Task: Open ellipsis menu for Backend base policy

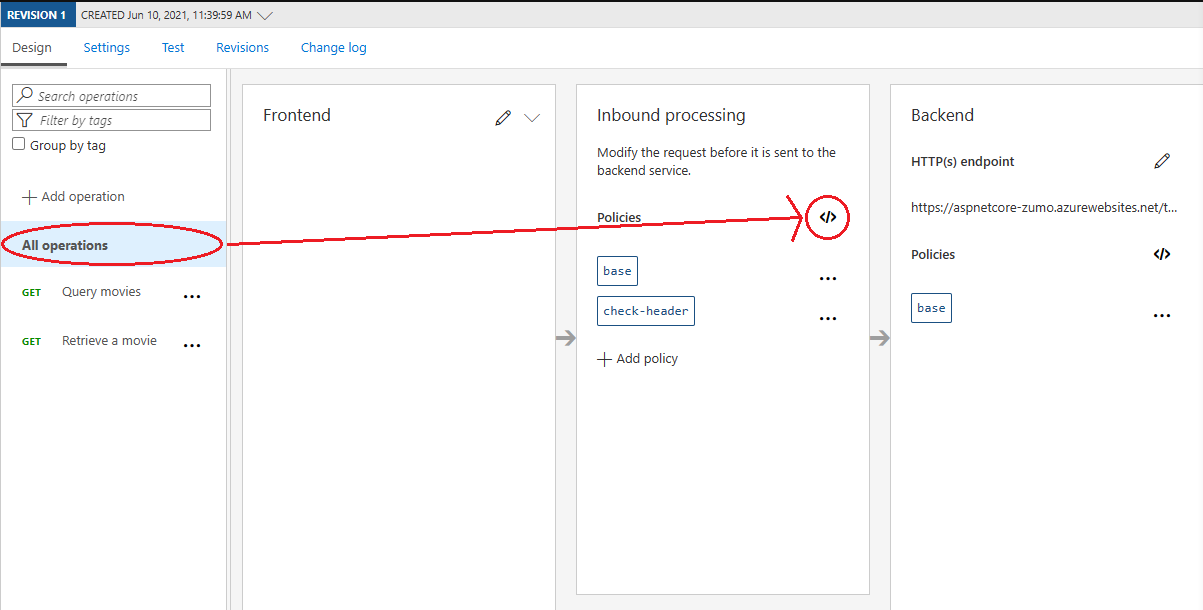Action: tap(1162, 315)
